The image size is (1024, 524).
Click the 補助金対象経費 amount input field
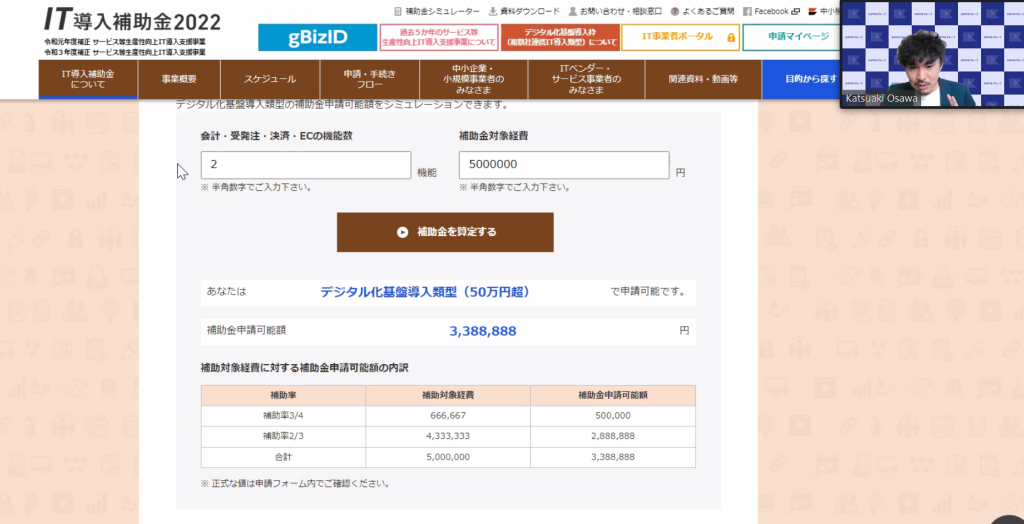563,166
